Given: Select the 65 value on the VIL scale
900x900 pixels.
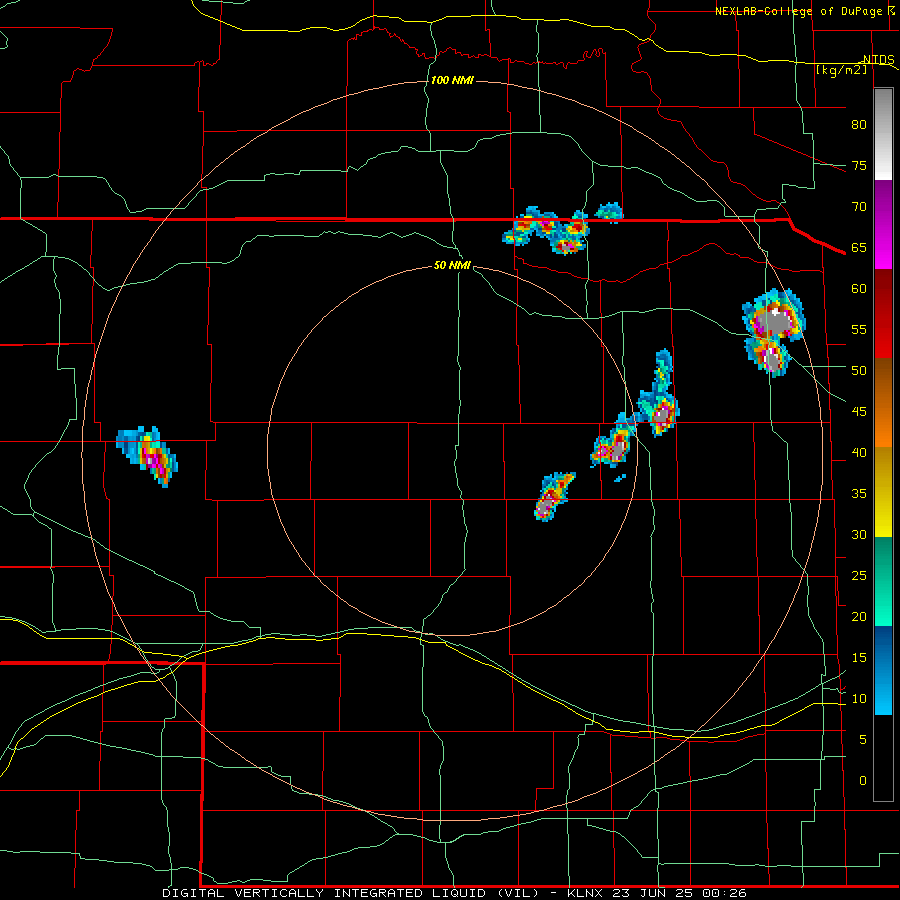Looking at the screenshot, I should coord(859,247).
